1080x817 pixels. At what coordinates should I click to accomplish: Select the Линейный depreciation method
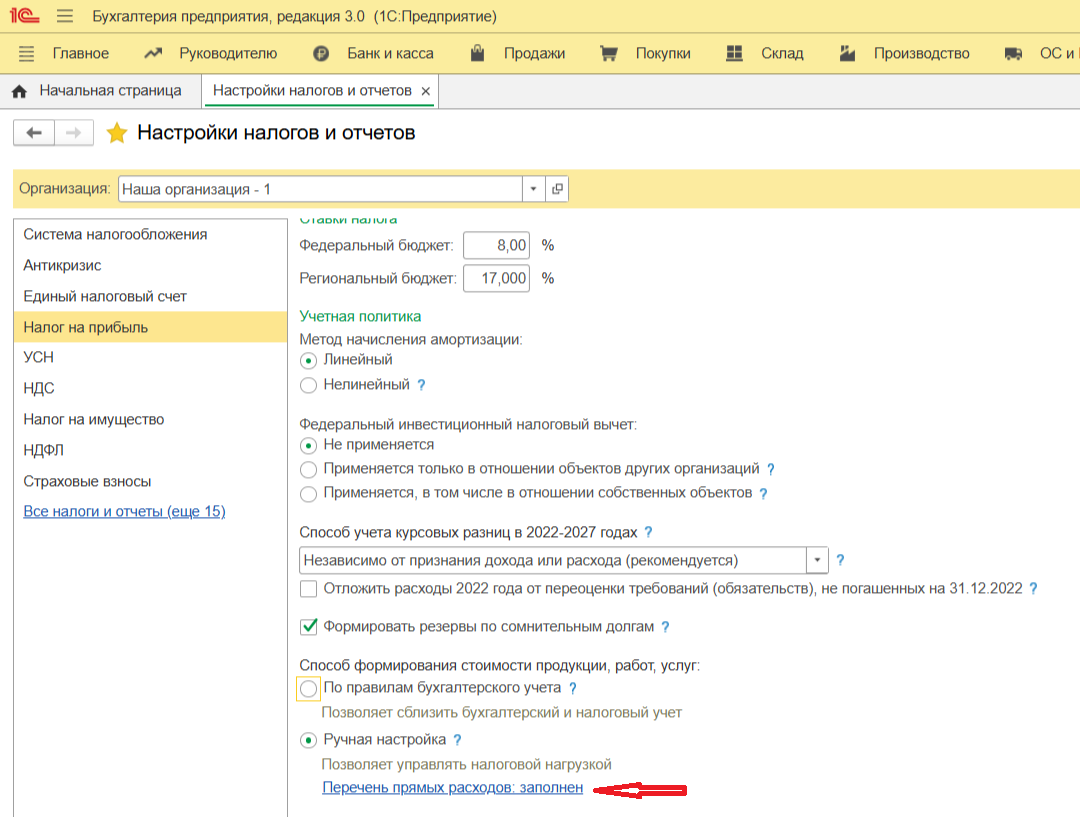click(x=309, y=360)
